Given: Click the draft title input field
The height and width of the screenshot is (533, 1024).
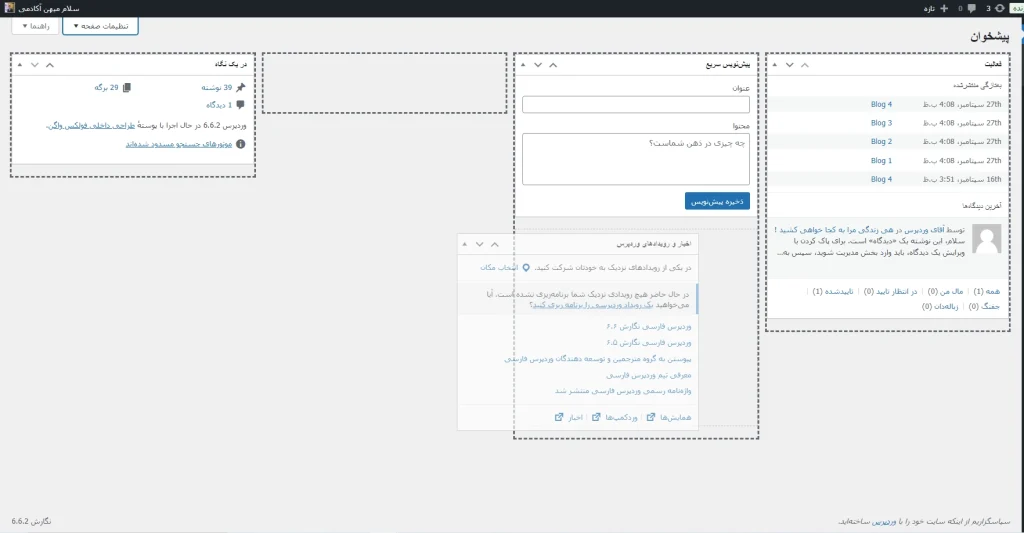Looking at the screenshot, I should pos(635,105).
